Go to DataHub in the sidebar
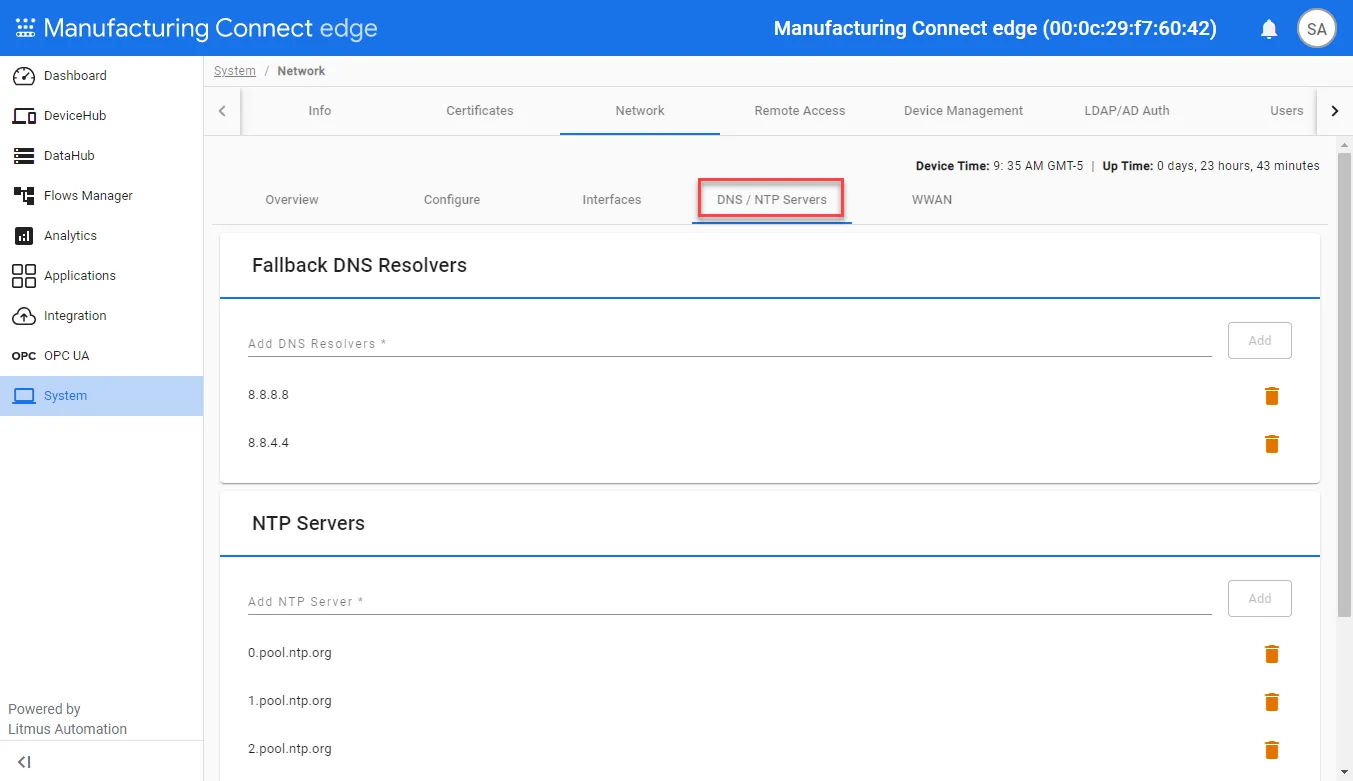Viewport: 1353px width, 781px height. tap(101, 156)
